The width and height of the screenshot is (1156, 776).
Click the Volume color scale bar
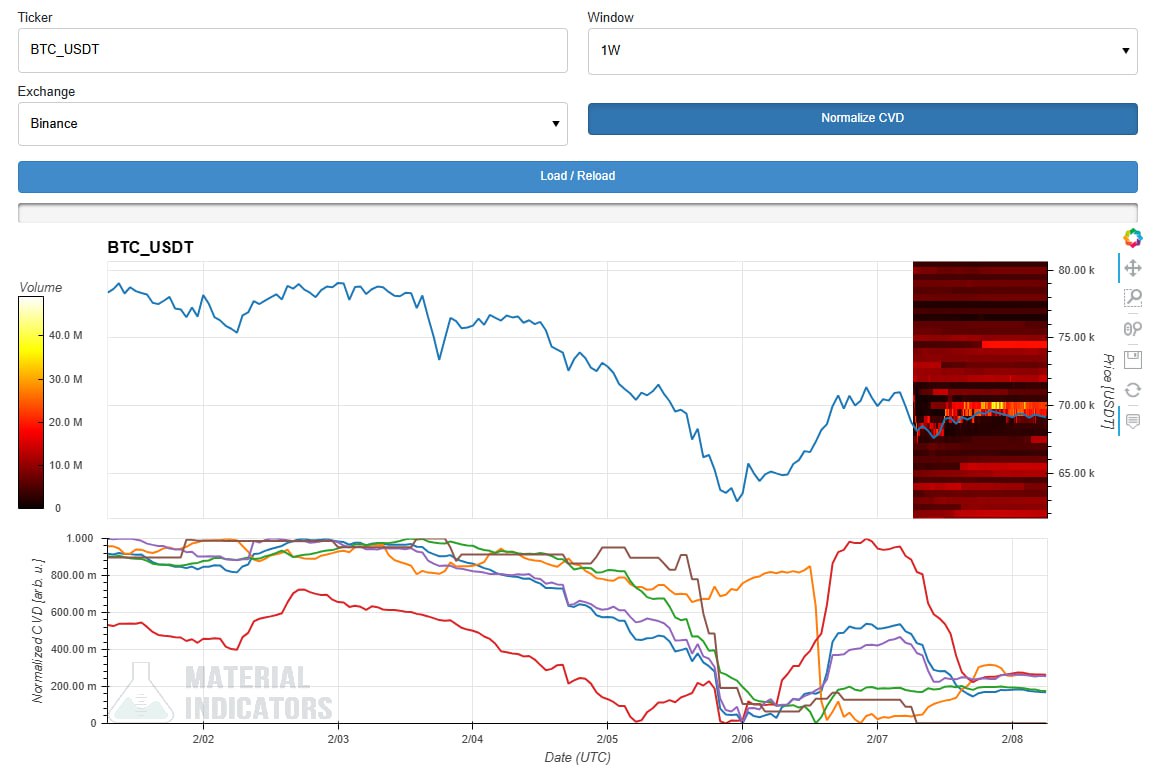tap(30, 403)
